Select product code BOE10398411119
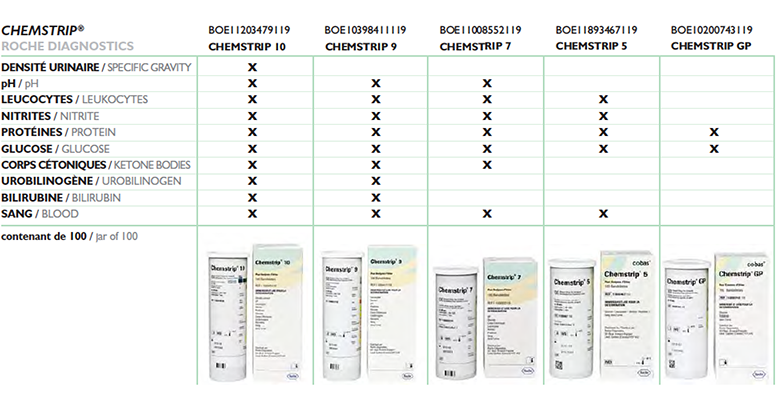 point(365,30)
